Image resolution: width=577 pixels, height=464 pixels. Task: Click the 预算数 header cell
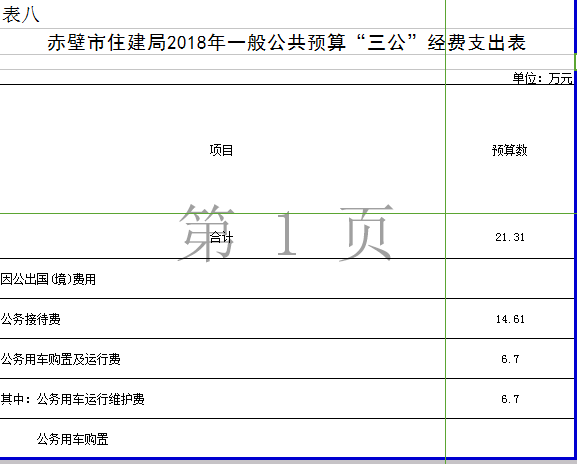[x=510, y=150]
